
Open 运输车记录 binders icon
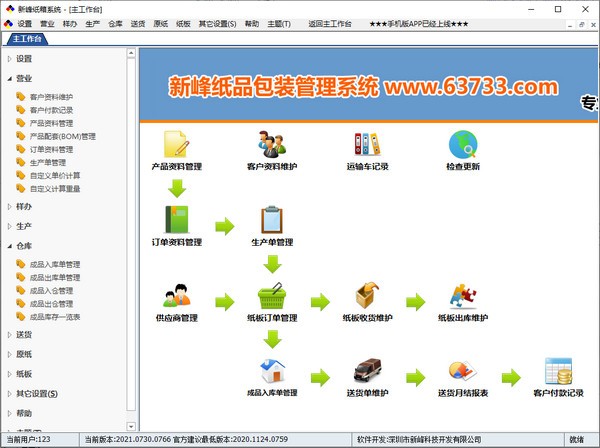pos(367,144)
